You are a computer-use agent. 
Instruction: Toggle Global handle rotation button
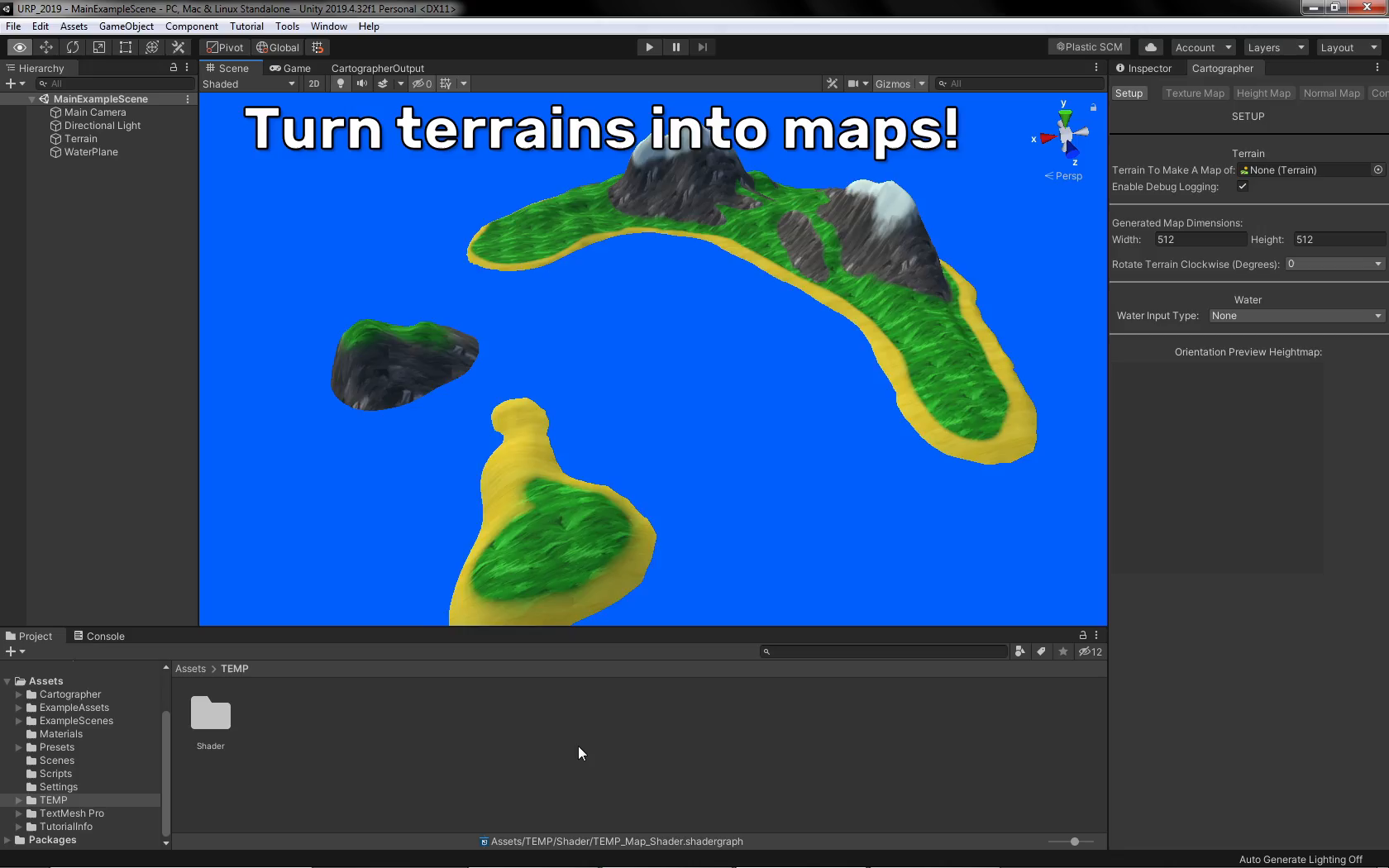pyautogui.click(x=278, y=47)
